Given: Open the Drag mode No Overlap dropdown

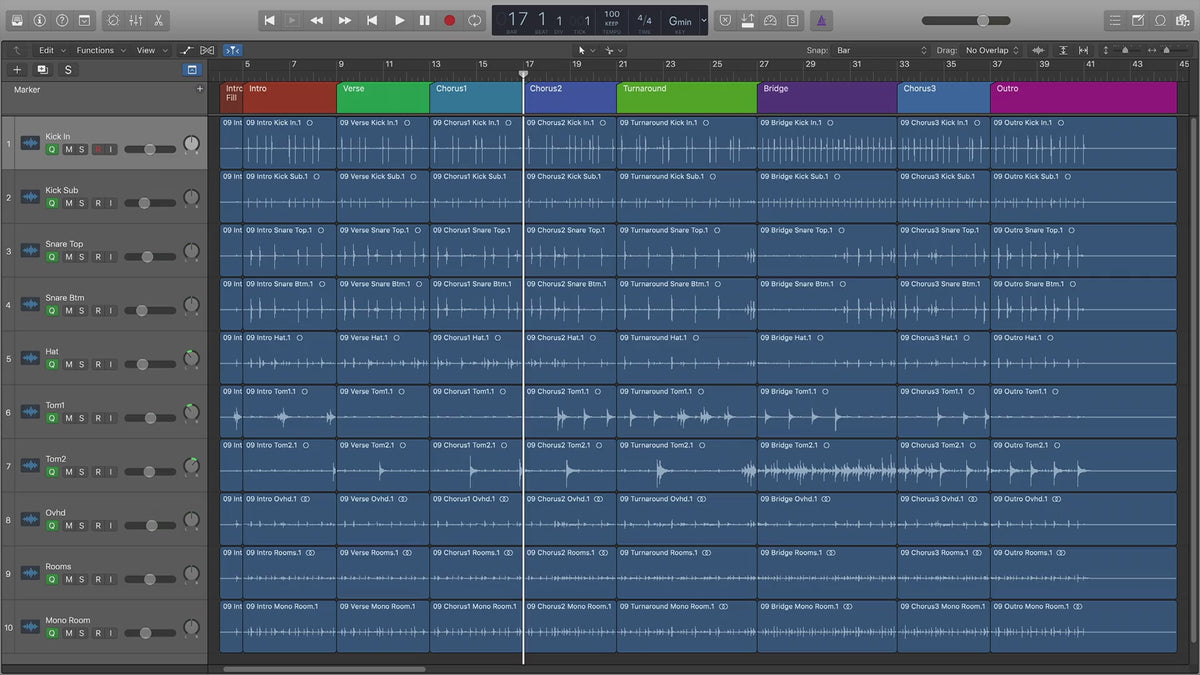Looking at the screenshot, I should (x=992, y=50).
